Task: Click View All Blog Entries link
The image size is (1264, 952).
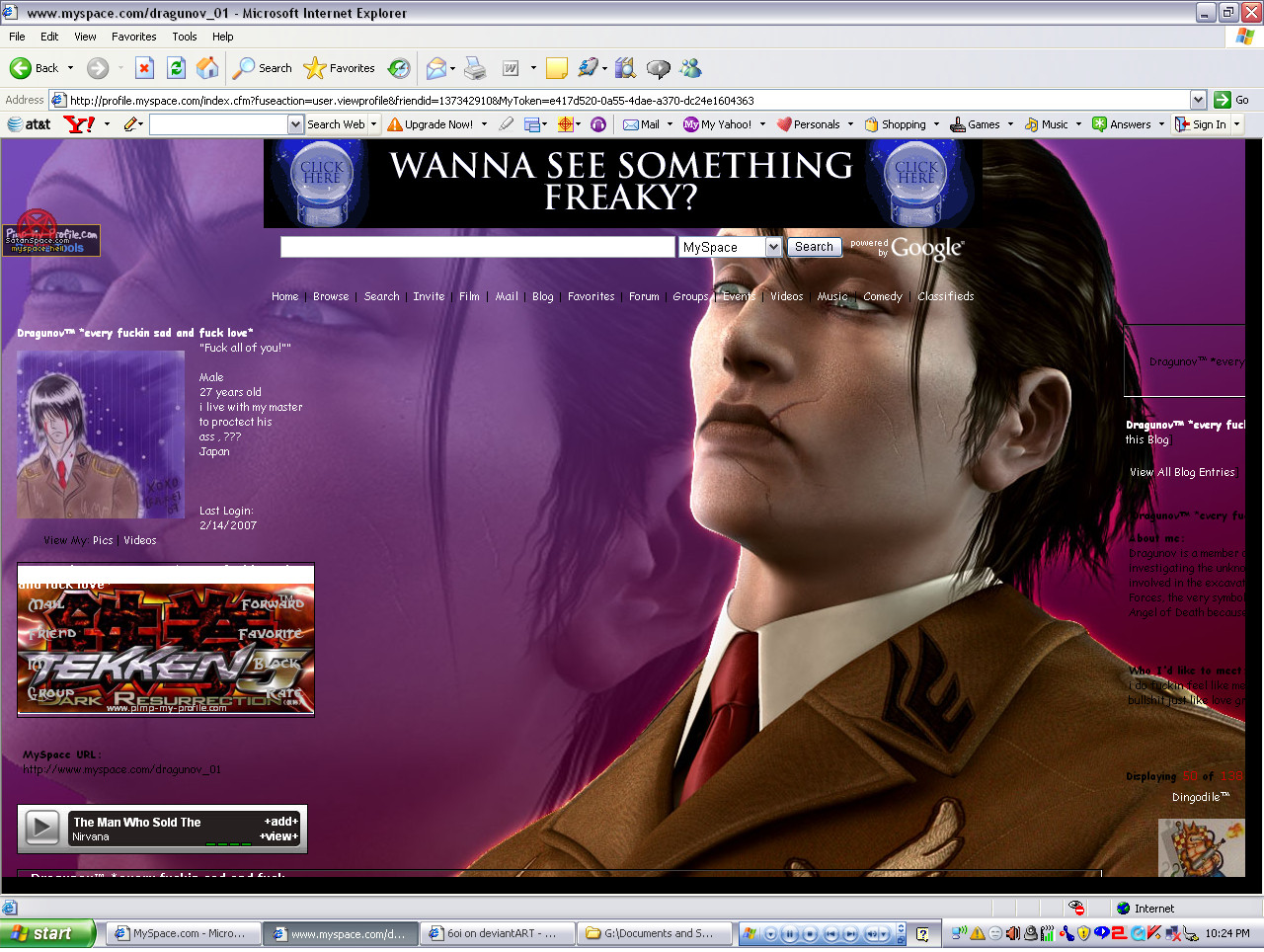Action: coord(1182,472)
